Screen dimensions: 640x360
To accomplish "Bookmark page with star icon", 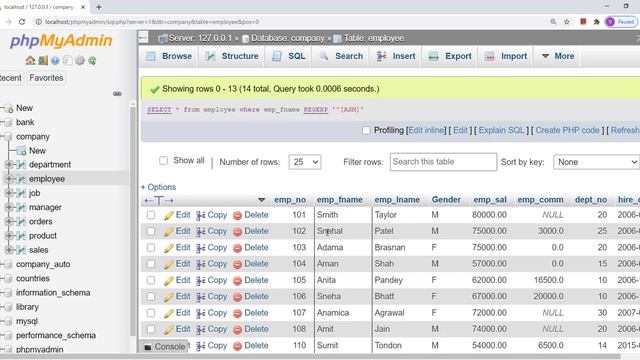I will coord(567,22).
